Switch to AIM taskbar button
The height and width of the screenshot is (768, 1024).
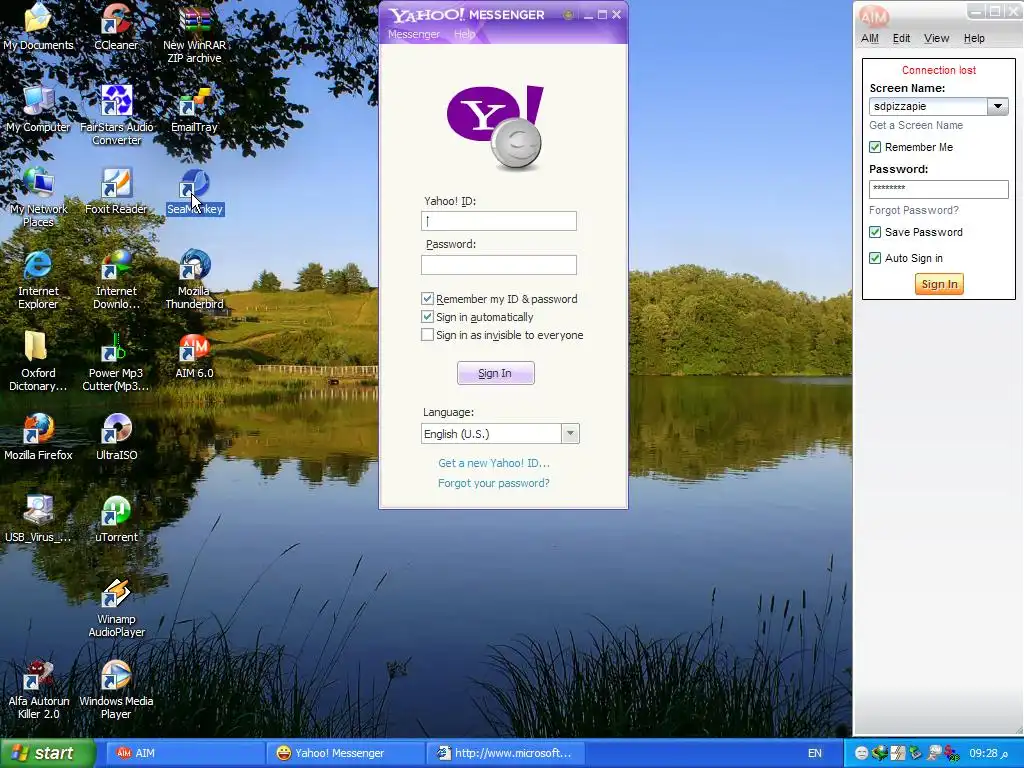pos(185,753)
